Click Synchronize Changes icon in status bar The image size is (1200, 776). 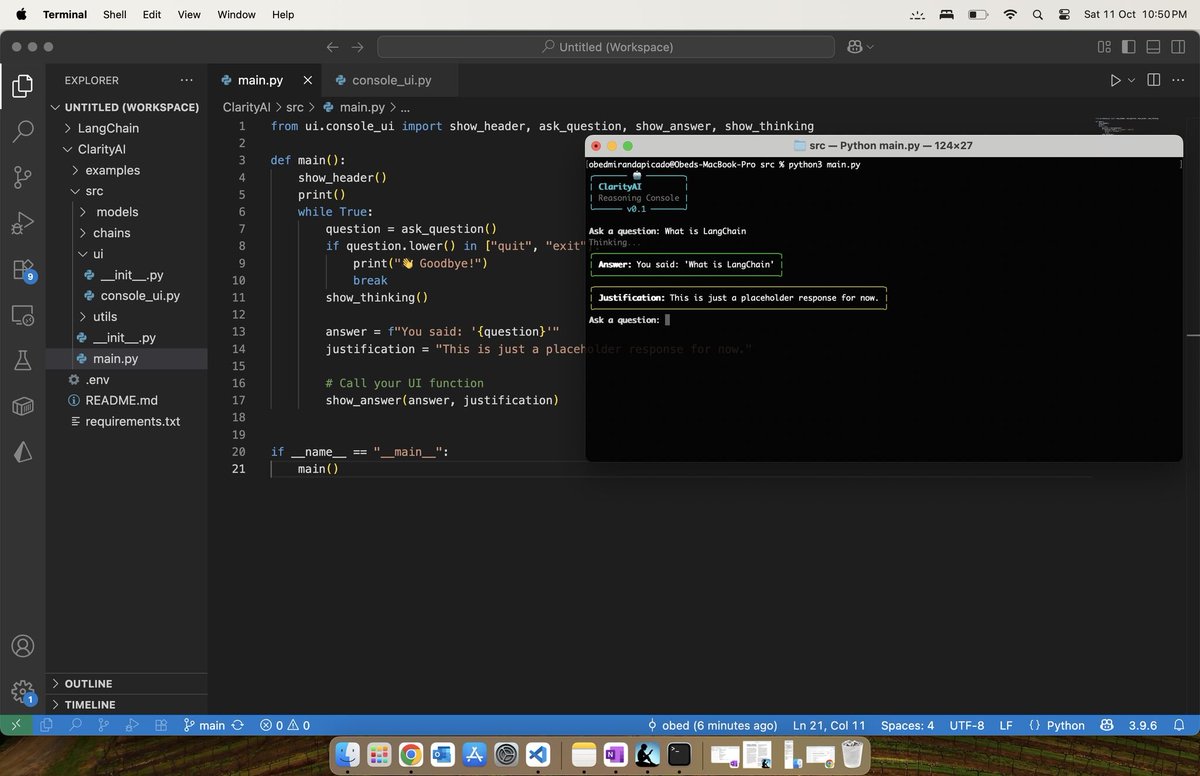pos(238,725)
